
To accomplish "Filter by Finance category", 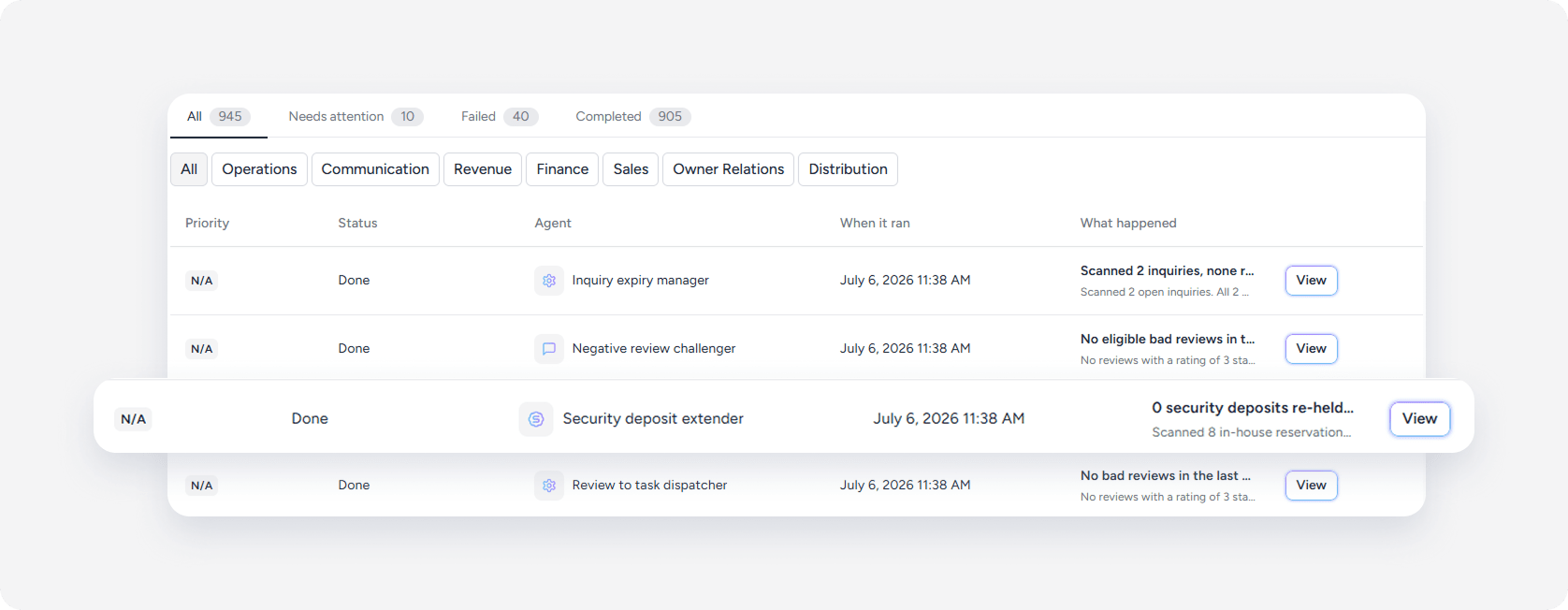I will click(562, 169).
